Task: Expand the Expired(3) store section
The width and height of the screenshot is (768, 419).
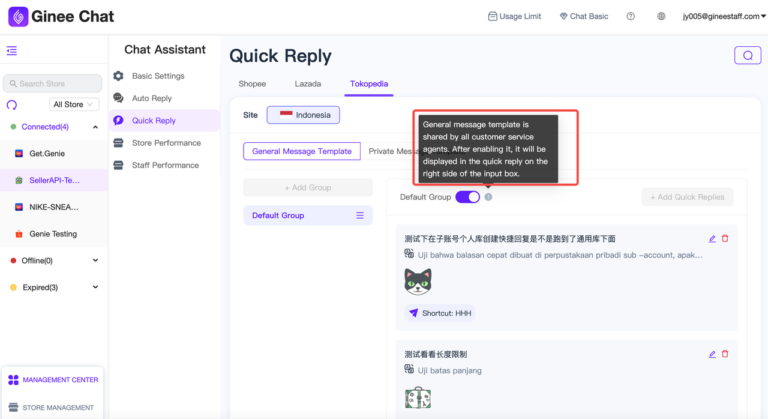Action: coord(95,287)
